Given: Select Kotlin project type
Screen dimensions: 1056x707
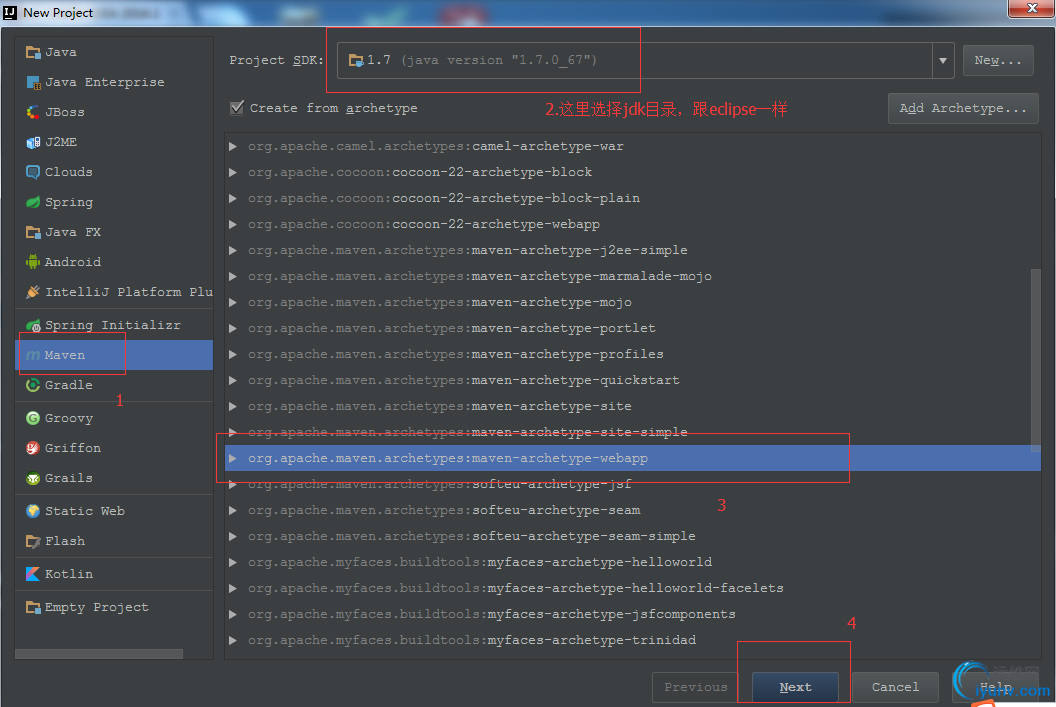Looking at the screenshot, I should point(114,574).
